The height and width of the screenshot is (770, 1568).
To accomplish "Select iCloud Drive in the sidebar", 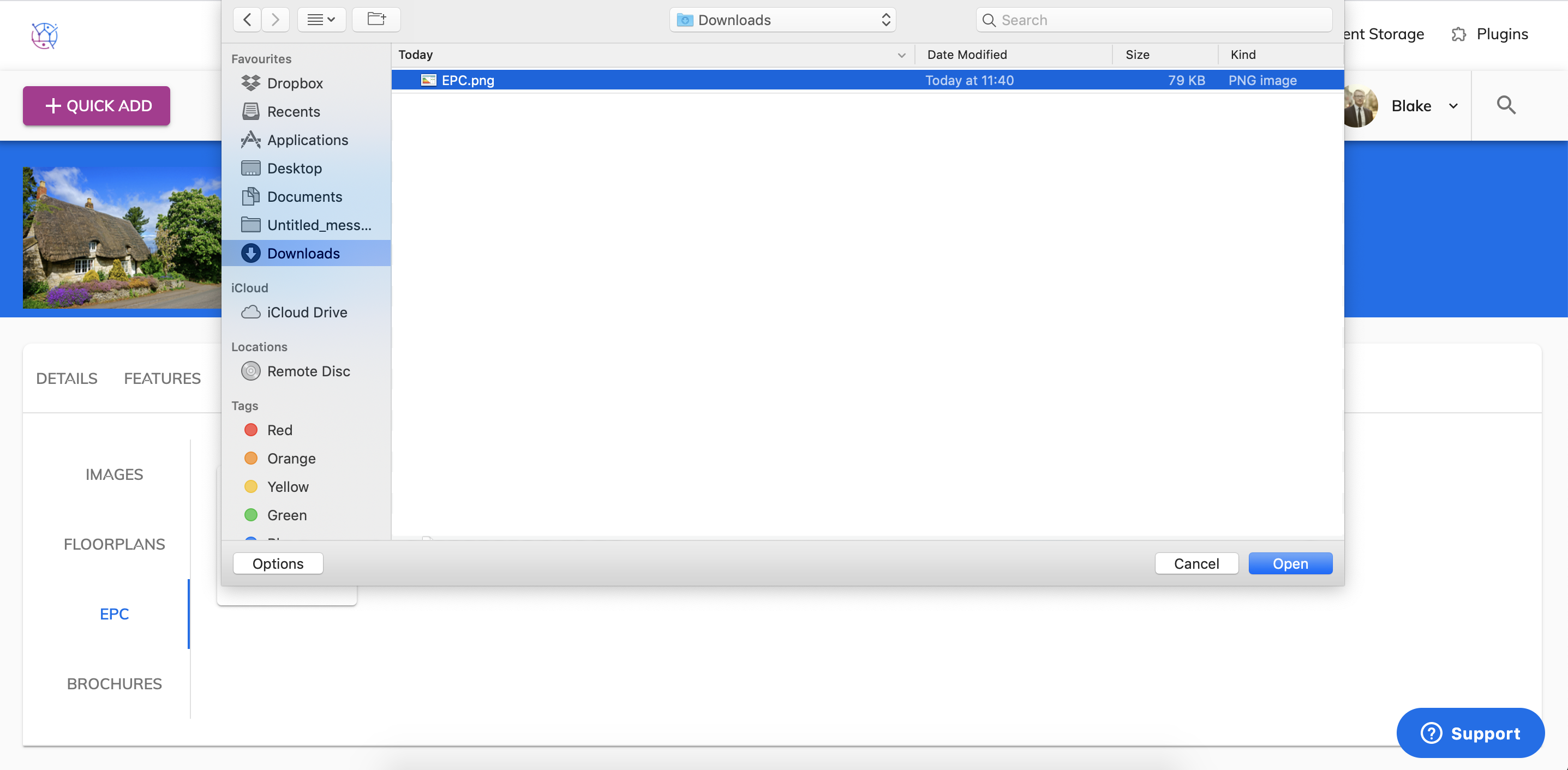I will (x=306, y=312).
